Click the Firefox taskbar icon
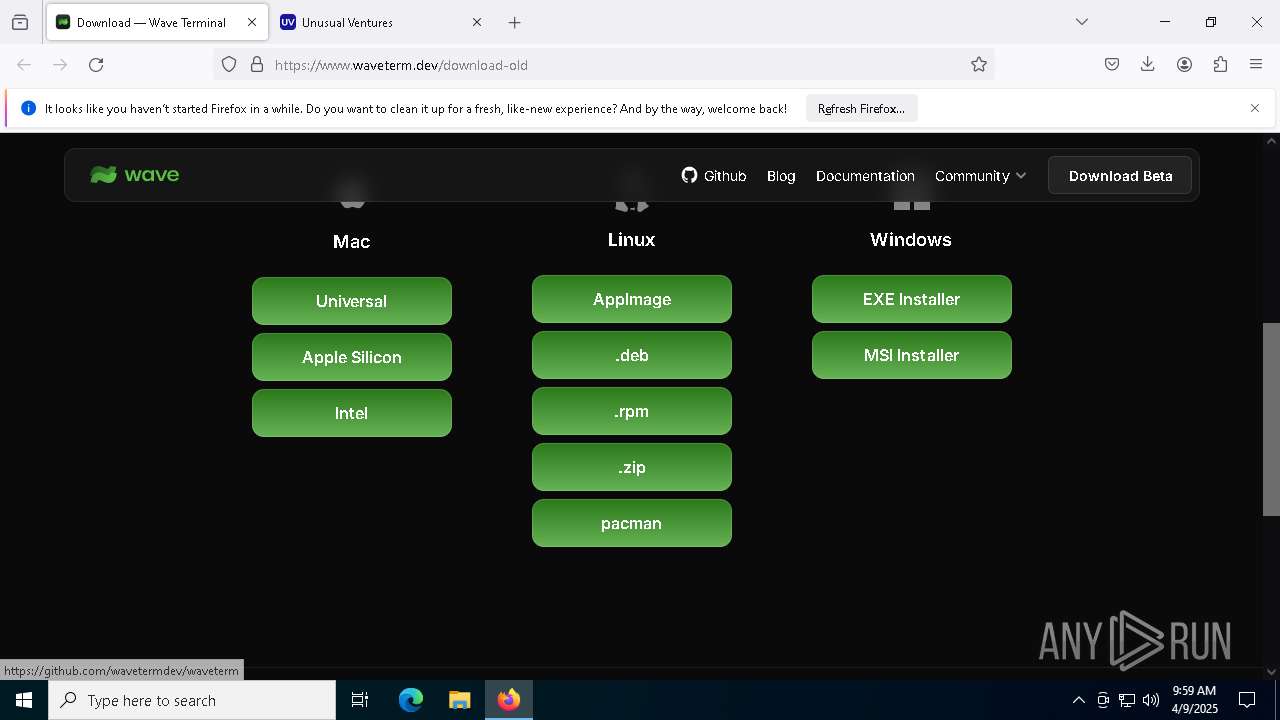 (x=509, y=700)
